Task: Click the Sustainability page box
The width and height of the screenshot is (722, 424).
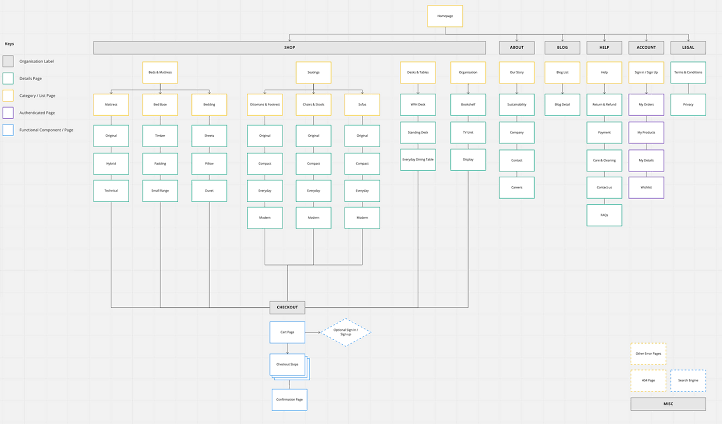Action: coord(517,105)
